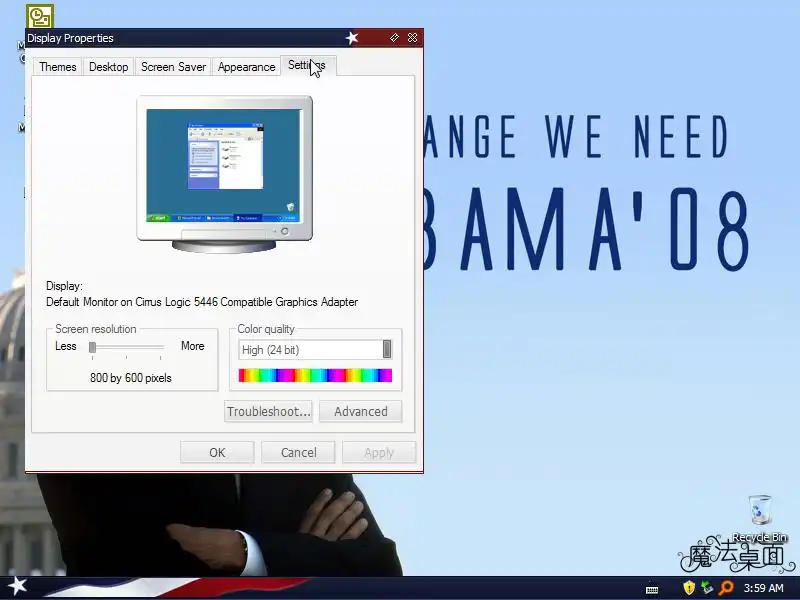Image resolution: width=800 pixels, height=600 pixels.
Task: Go to the Screen Saver tab
Action: pyautogui.click(x=173, y=67)
